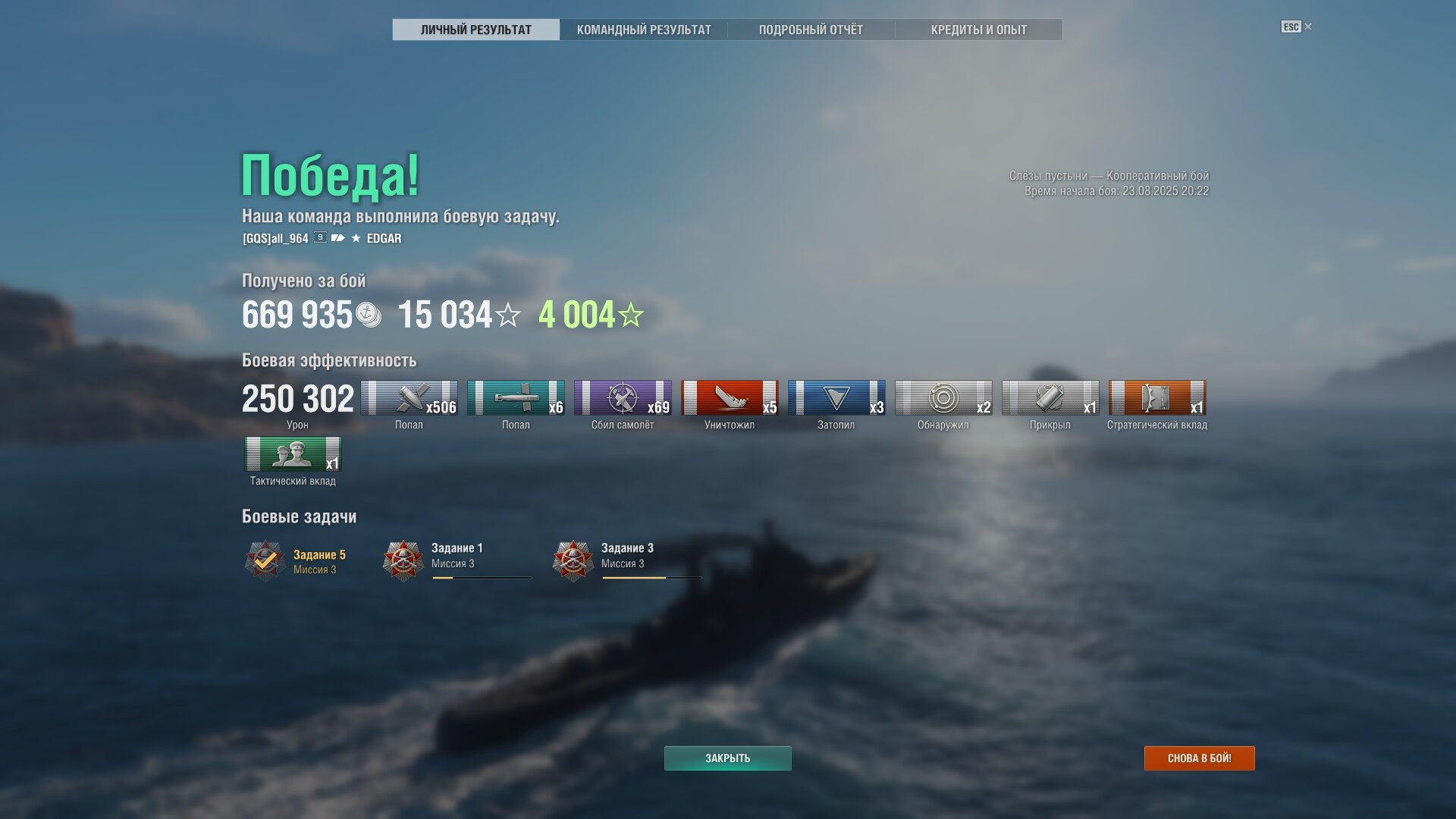Viewport: 1456px width, 819px height.
Task: Click the main battery hits ribbon x506
Action: (x=409, y=398)
